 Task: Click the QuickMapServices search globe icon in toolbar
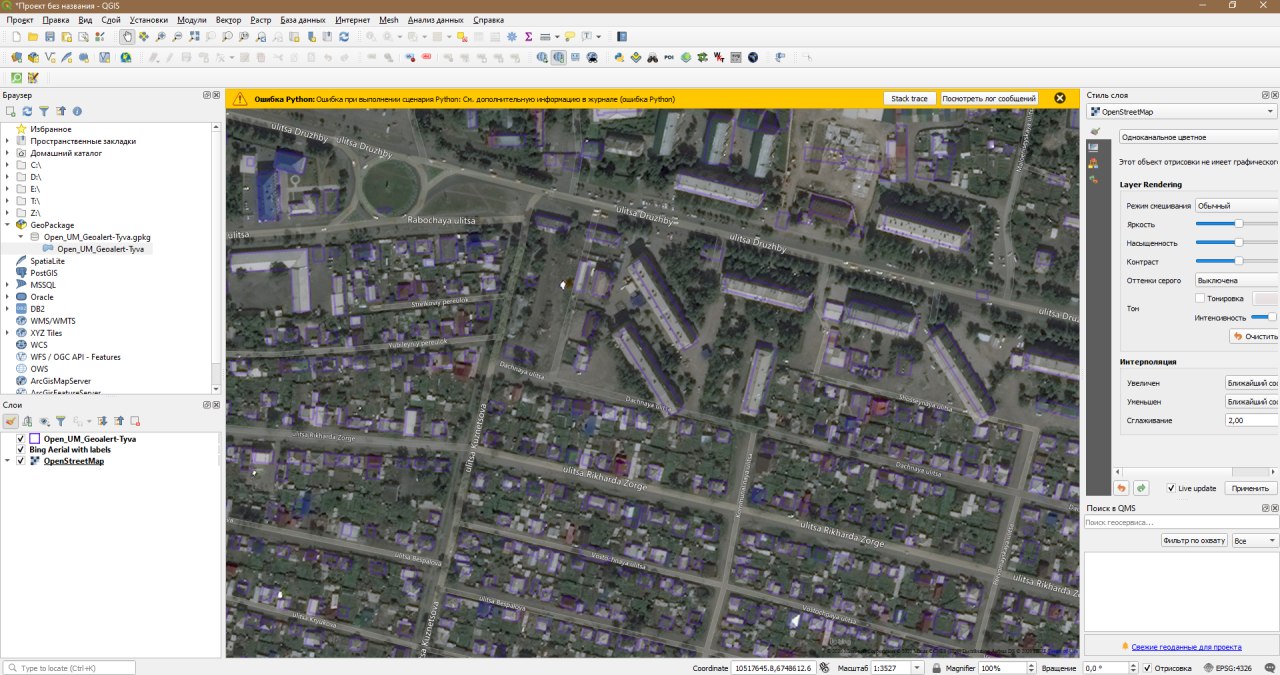coord(557,57)
